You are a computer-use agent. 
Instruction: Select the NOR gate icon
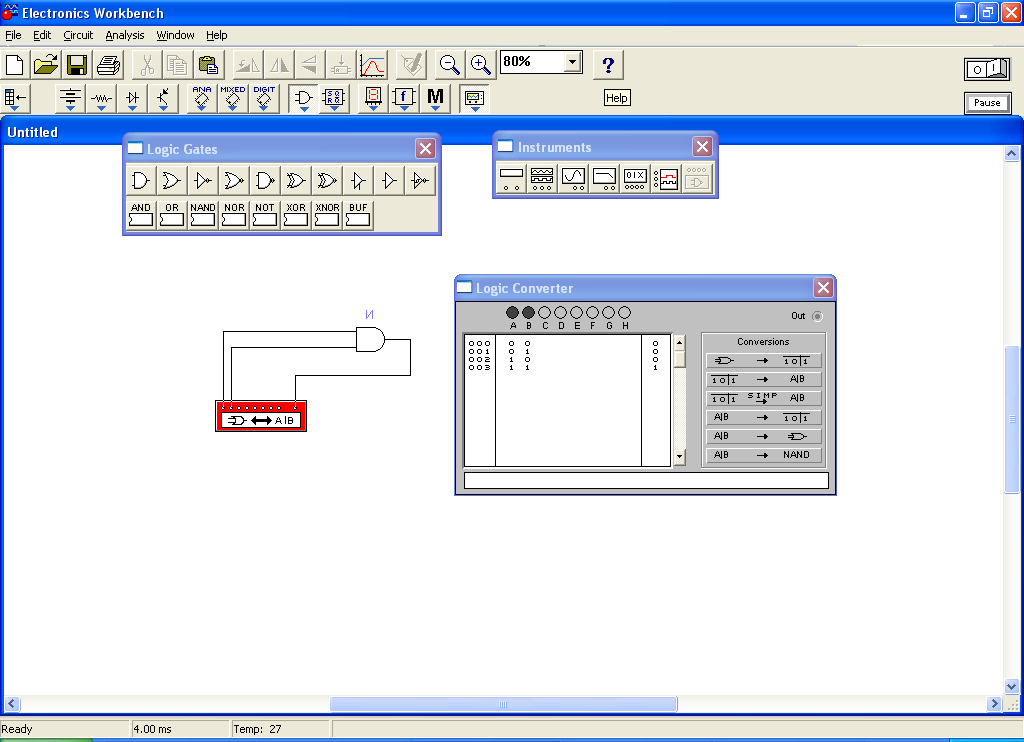tap(233, 180)
